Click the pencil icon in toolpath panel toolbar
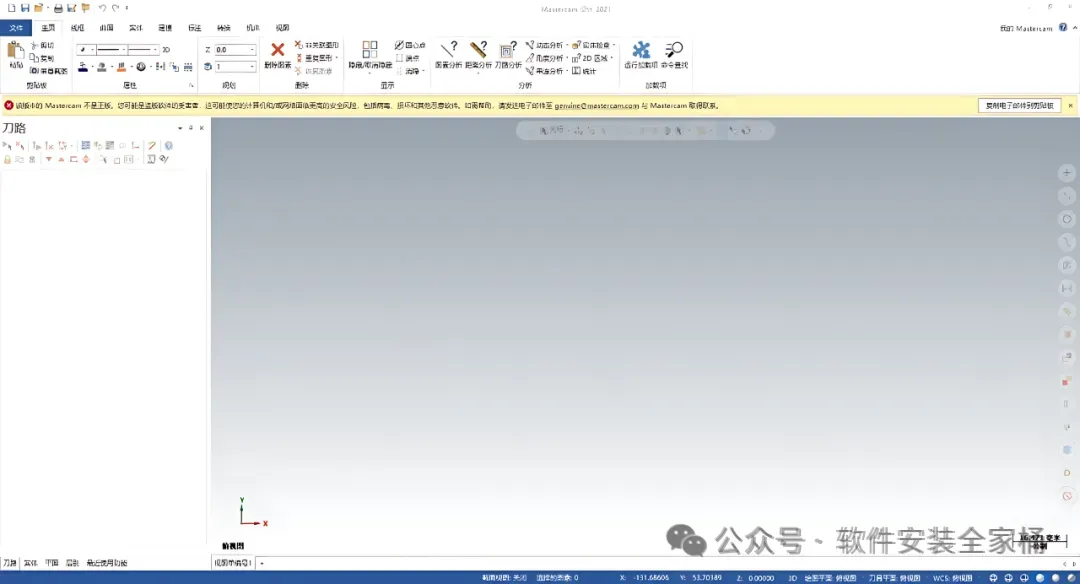 point(152,145)
